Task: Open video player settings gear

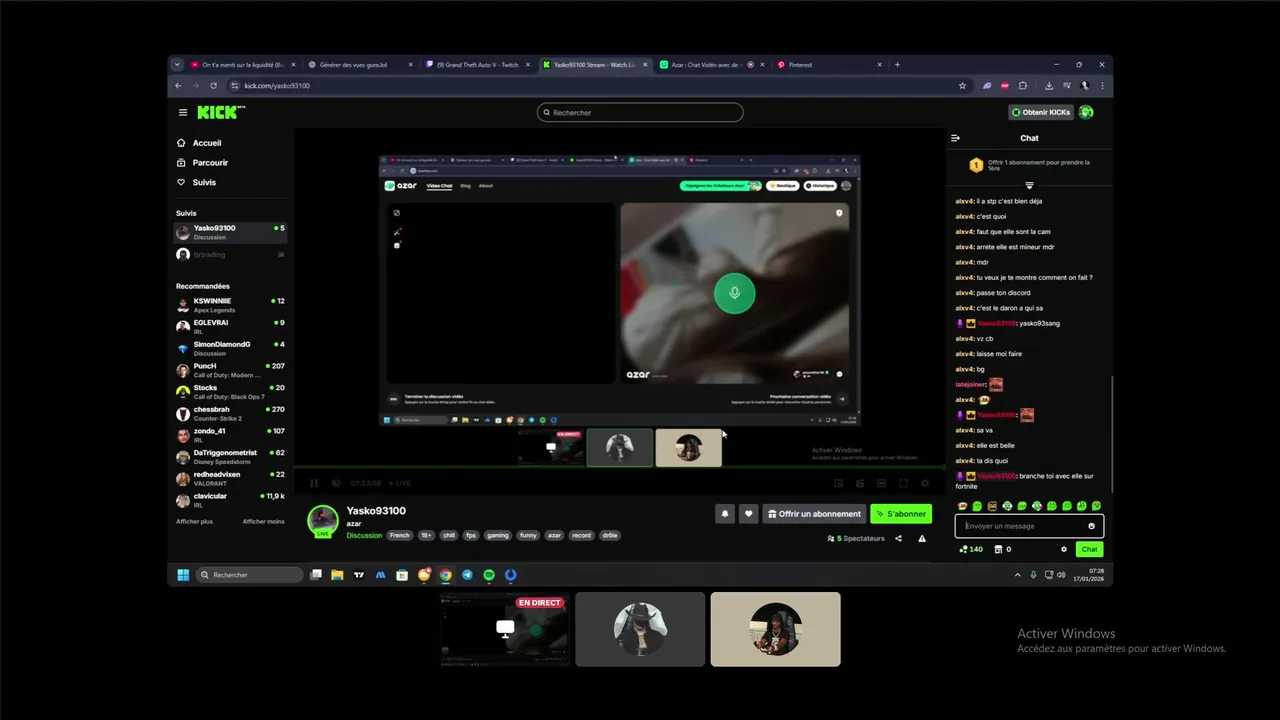Action: pyautogui.click(x=925, y=483)
